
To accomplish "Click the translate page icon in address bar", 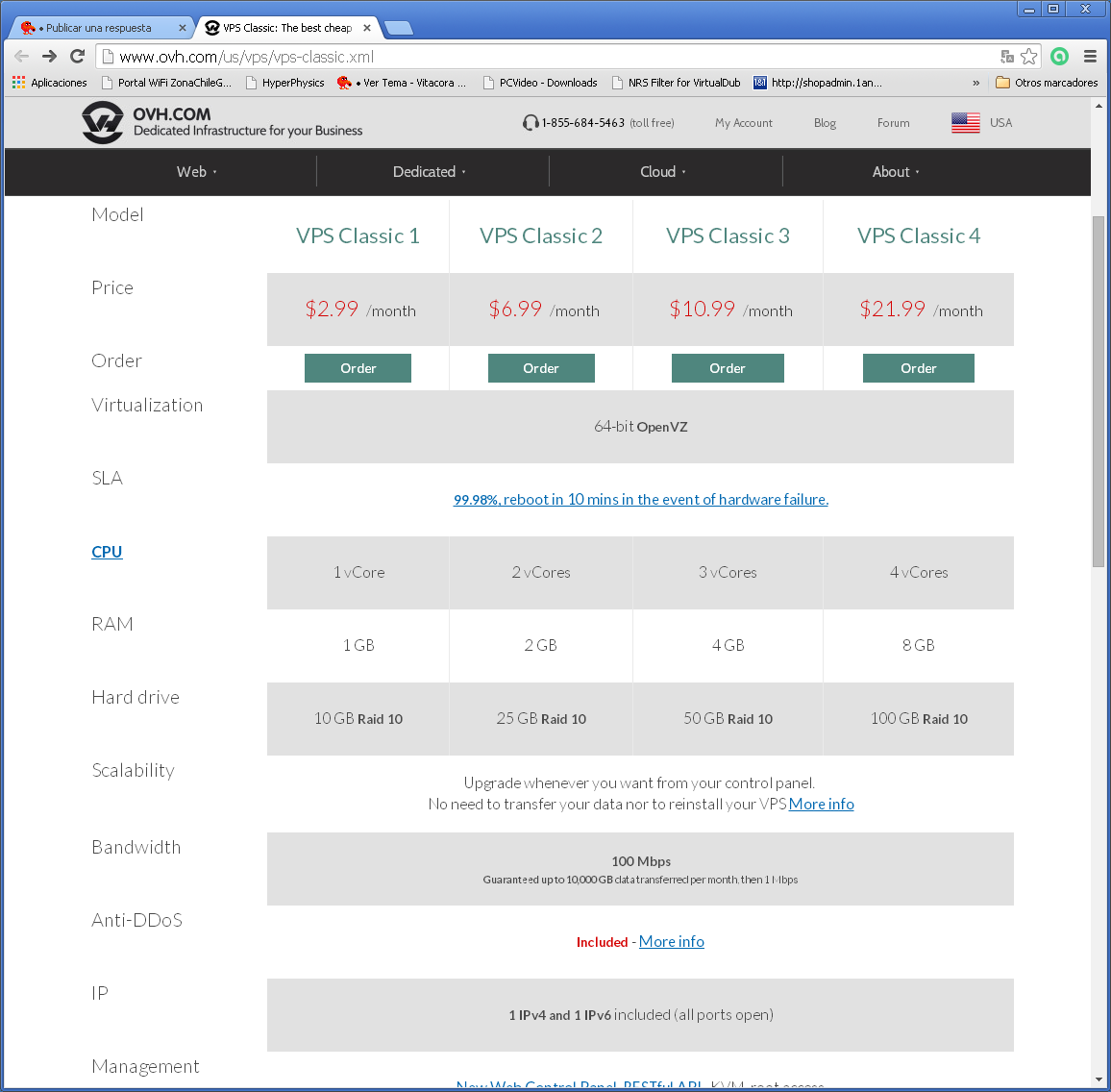I will [1007, 57].
